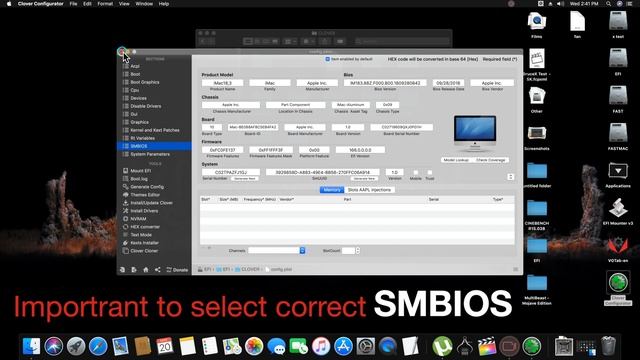The width and height of the screenshot is (640, 360).
Task: Select Disable Drivers in the sidebar
Action: coord(146,106)
